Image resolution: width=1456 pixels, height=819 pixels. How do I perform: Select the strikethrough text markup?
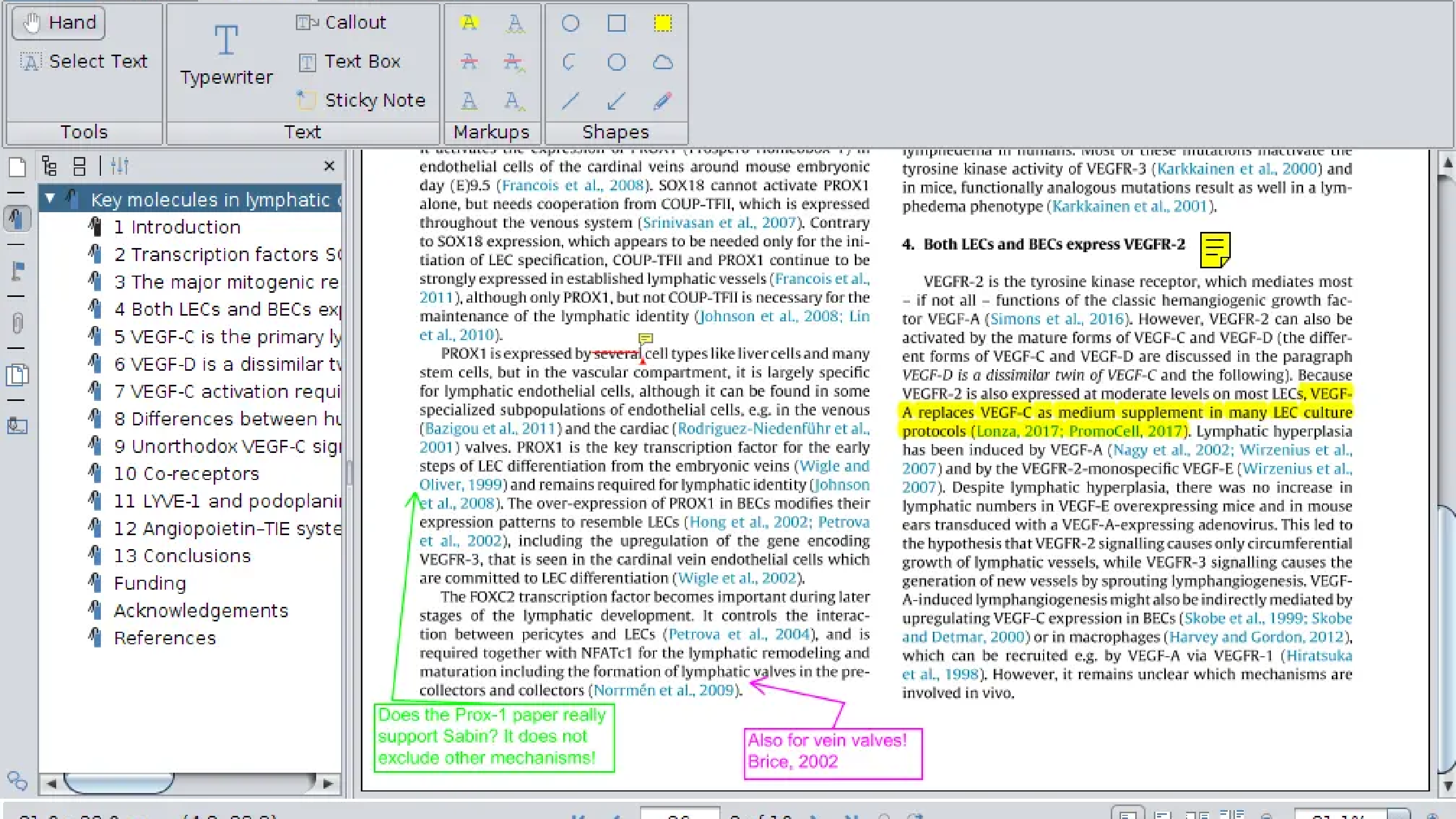click(x=469, y=61)
